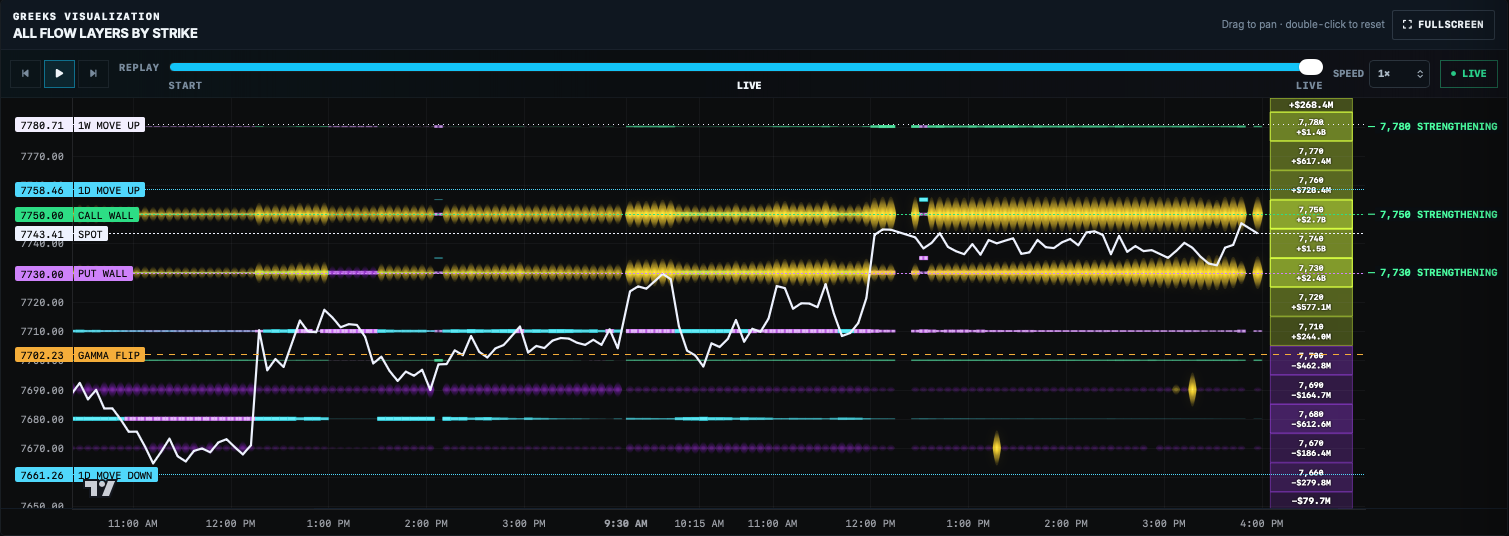Click the 10:15 AM time axis label
Screen dimensions: 1509x536
(x=701, y=523)
